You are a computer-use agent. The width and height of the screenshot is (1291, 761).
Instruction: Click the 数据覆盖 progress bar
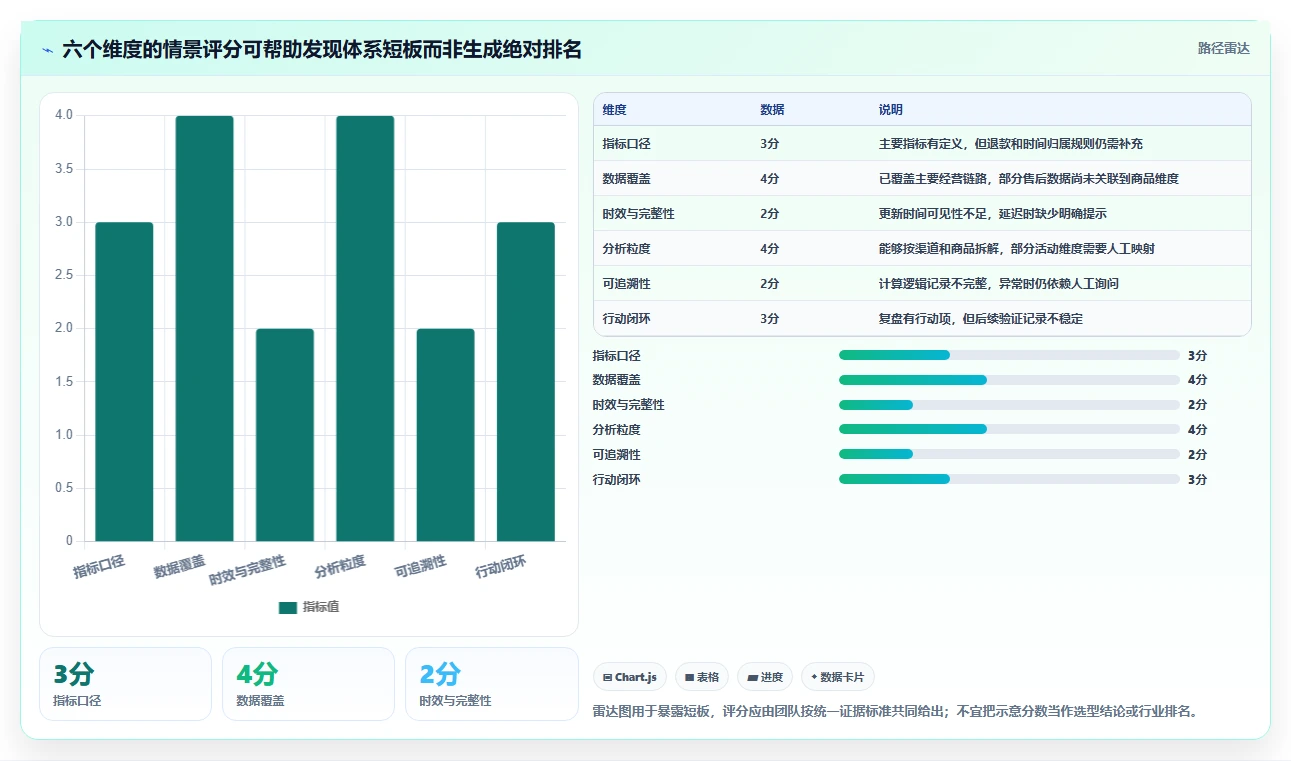[x=1009, y=380]
